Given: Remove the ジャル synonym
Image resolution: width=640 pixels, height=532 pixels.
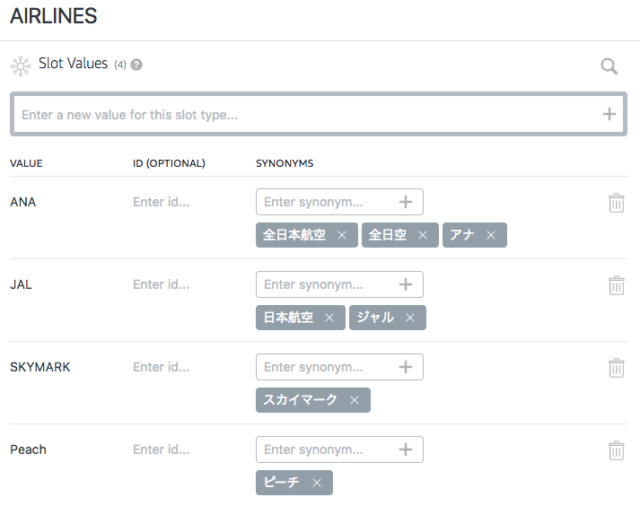Looking at the screenshot, I should click(x=410, y=318).
